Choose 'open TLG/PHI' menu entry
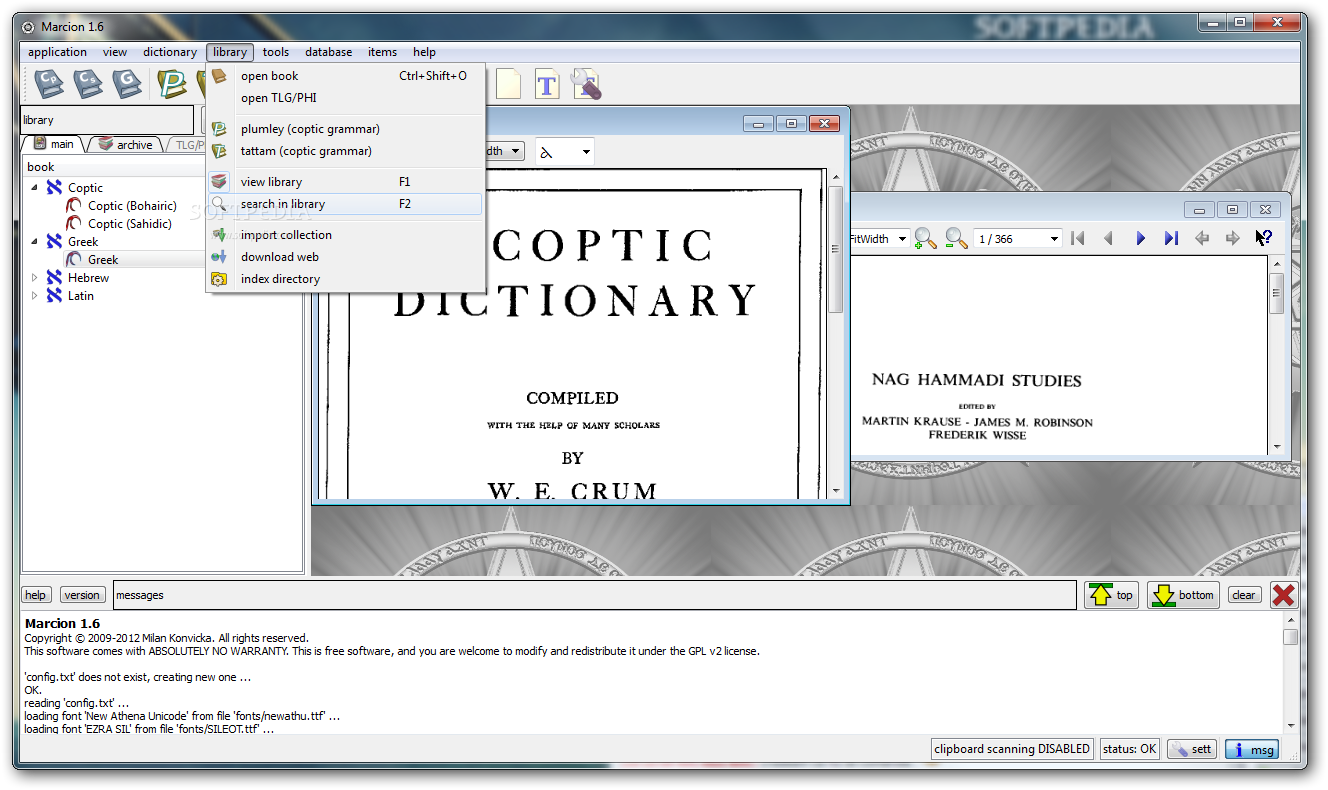 [345, 98]
